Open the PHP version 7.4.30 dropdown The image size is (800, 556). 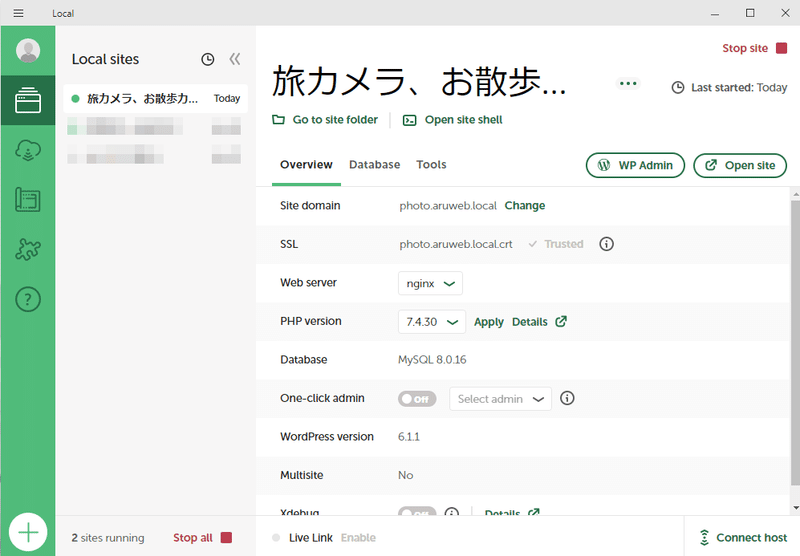tap(432, 322)
